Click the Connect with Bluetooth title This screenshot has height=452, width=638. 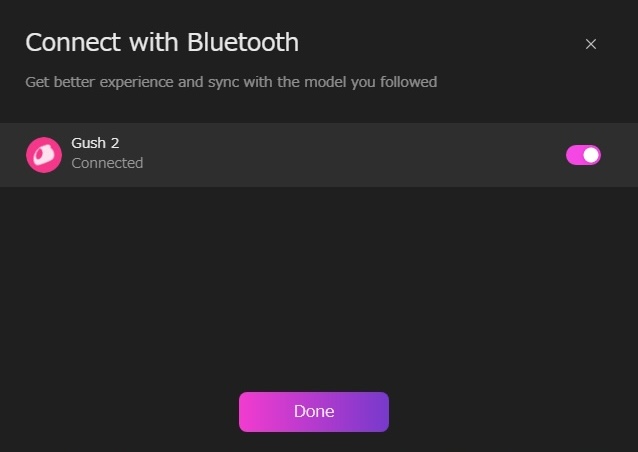pos(161,42)
